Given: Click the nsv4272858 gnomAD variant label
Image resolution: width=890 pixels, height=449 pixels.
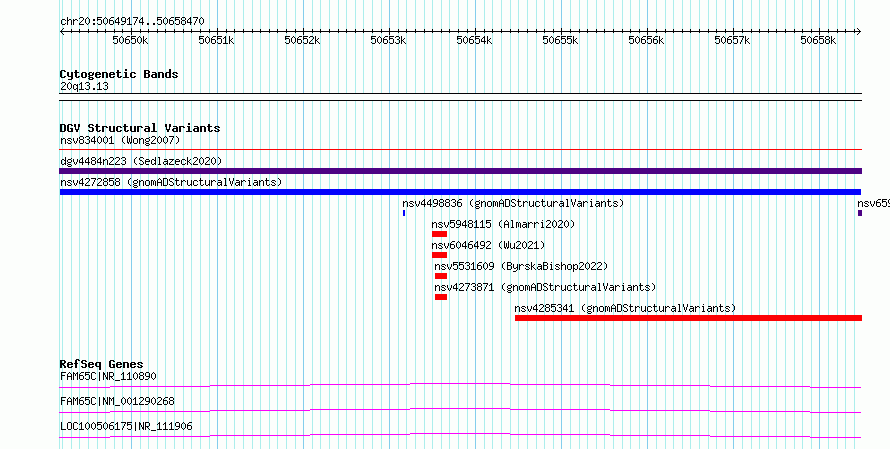Looking at the screenshot, I should point(171,182).
